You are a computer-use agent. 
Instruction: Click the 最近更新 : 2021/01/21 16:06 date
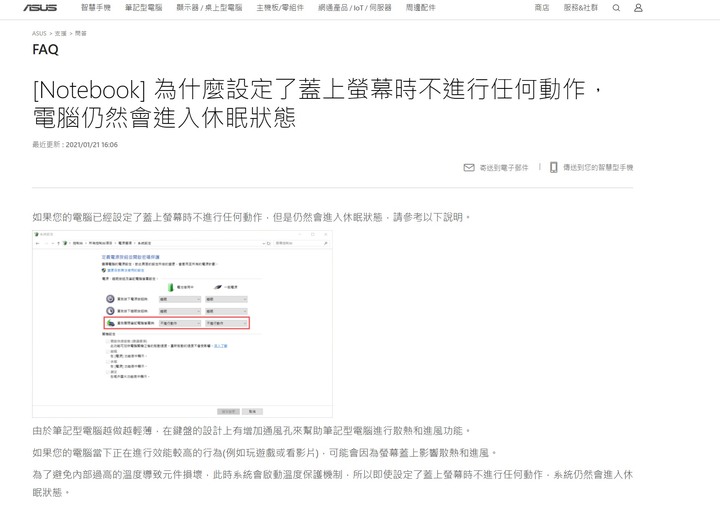pos(75,145)
